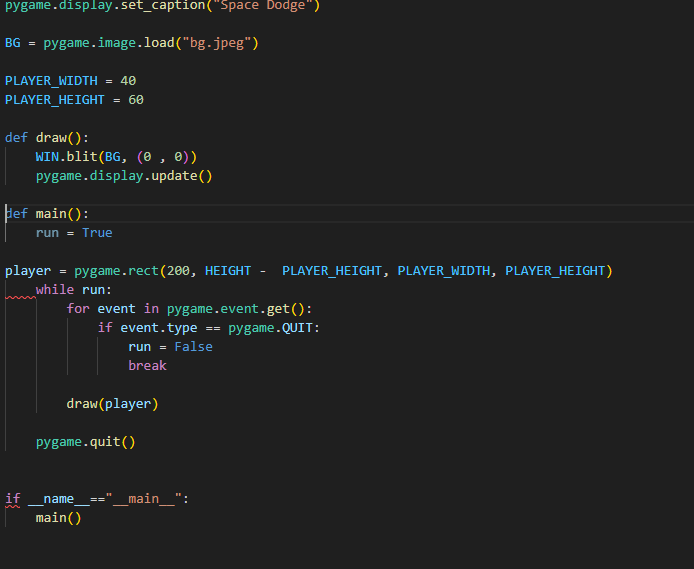Screen dimensions: 694x569
Task: Click the number 40 after PLAYER_WIDTH
Action: coord(128,81)
